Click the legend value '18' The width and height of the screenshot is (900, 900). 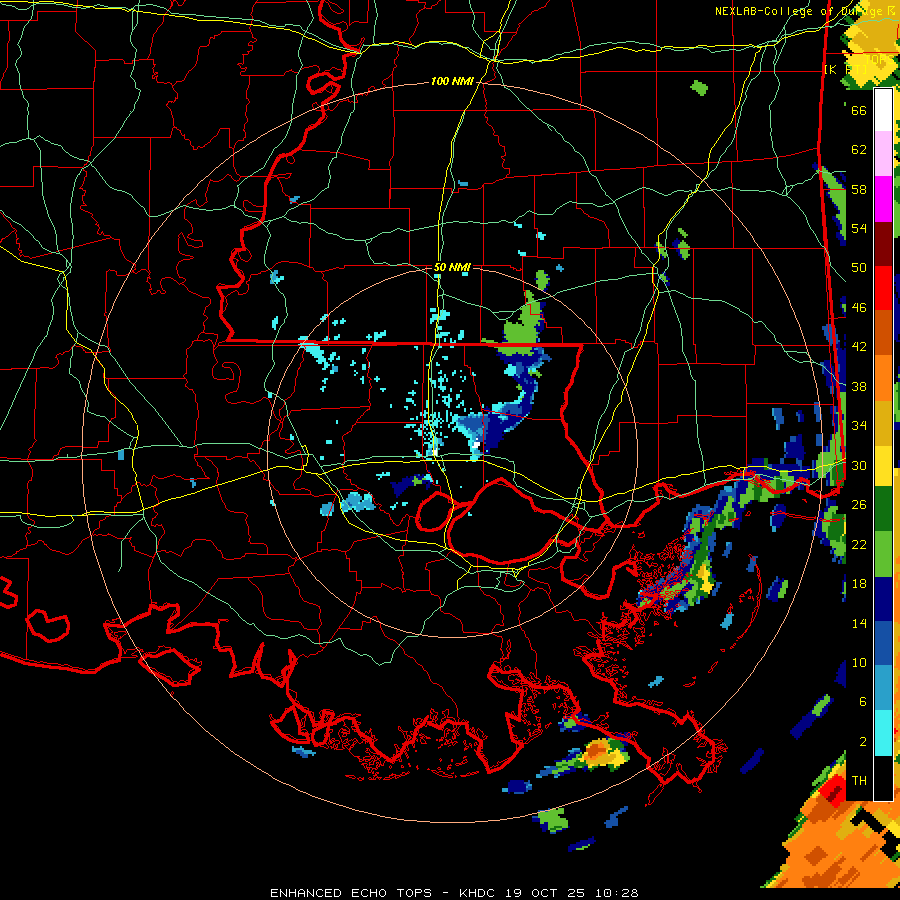tap(859, 584)
